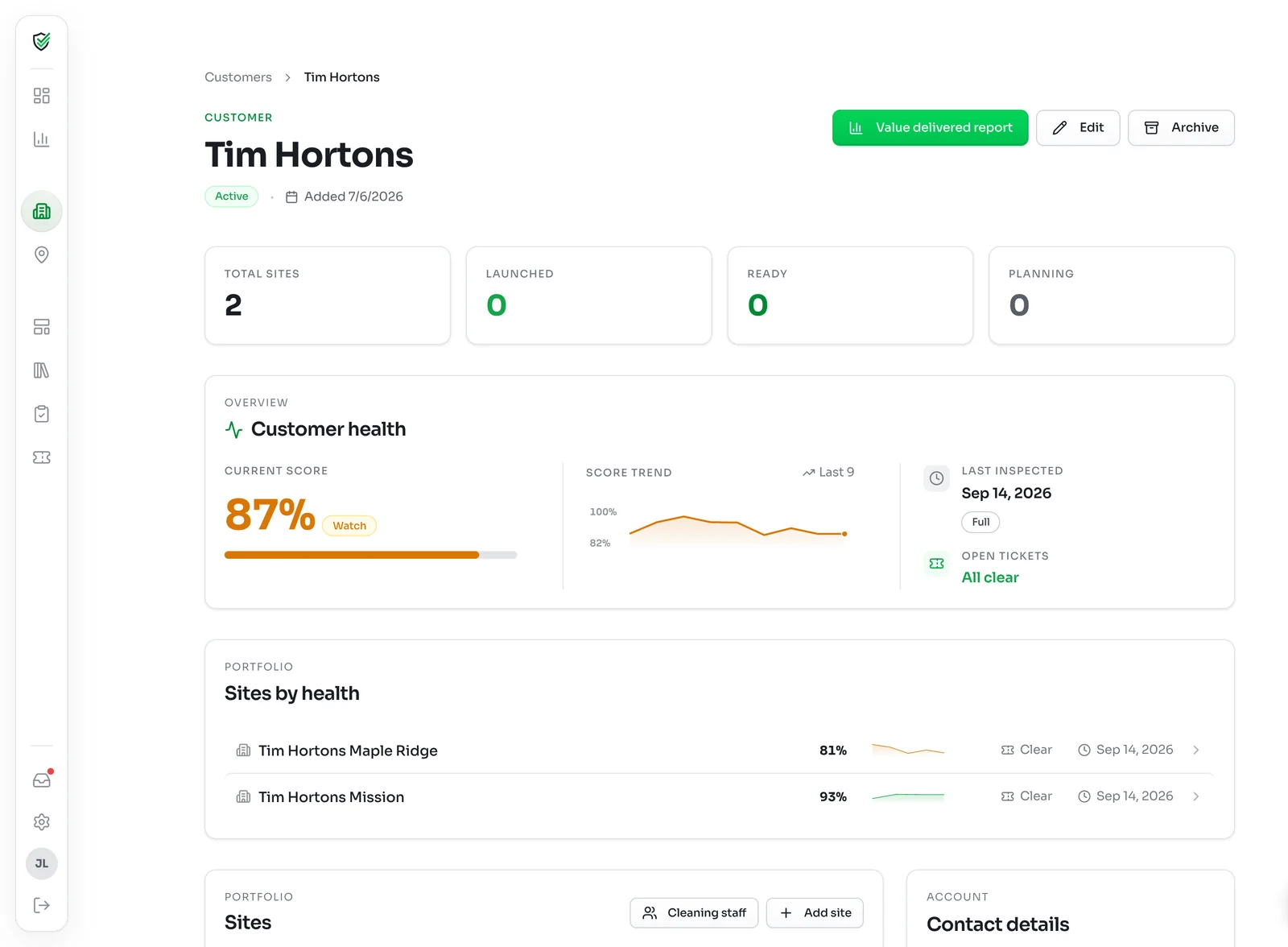The image size is (1288, 947).
Task: Click the 81% score in Maple Ridge row
Action: pyautogui.click(x=833, y=751)
